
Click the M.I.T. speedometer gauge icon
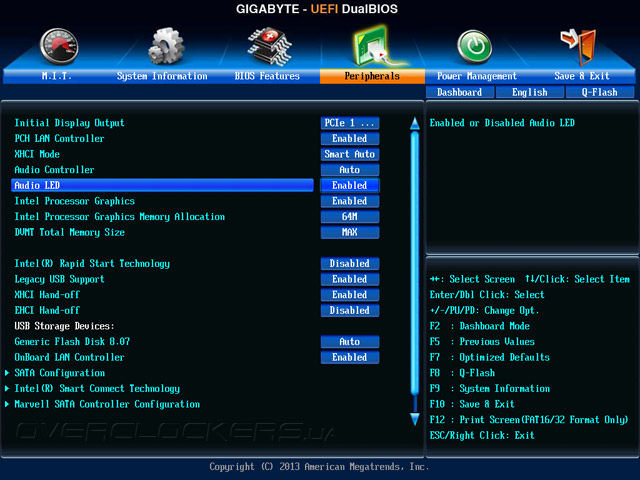tap(59, 46)
